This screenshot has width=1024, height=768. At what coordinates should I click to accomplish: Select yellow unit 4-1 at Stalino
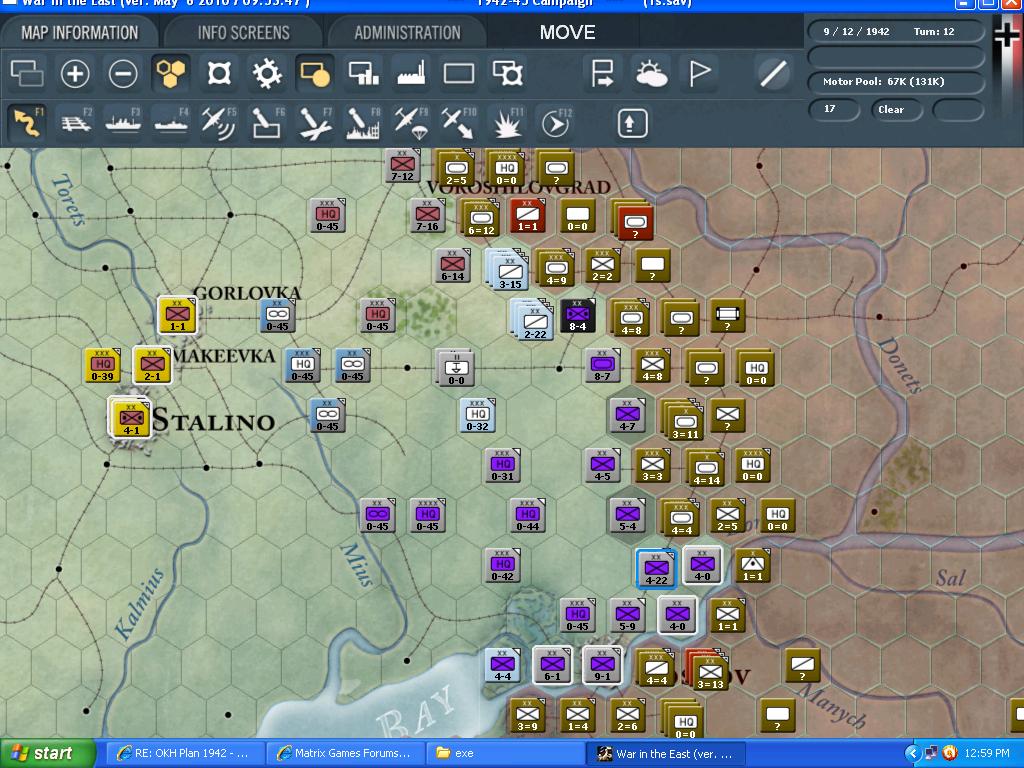coord(131,419)
